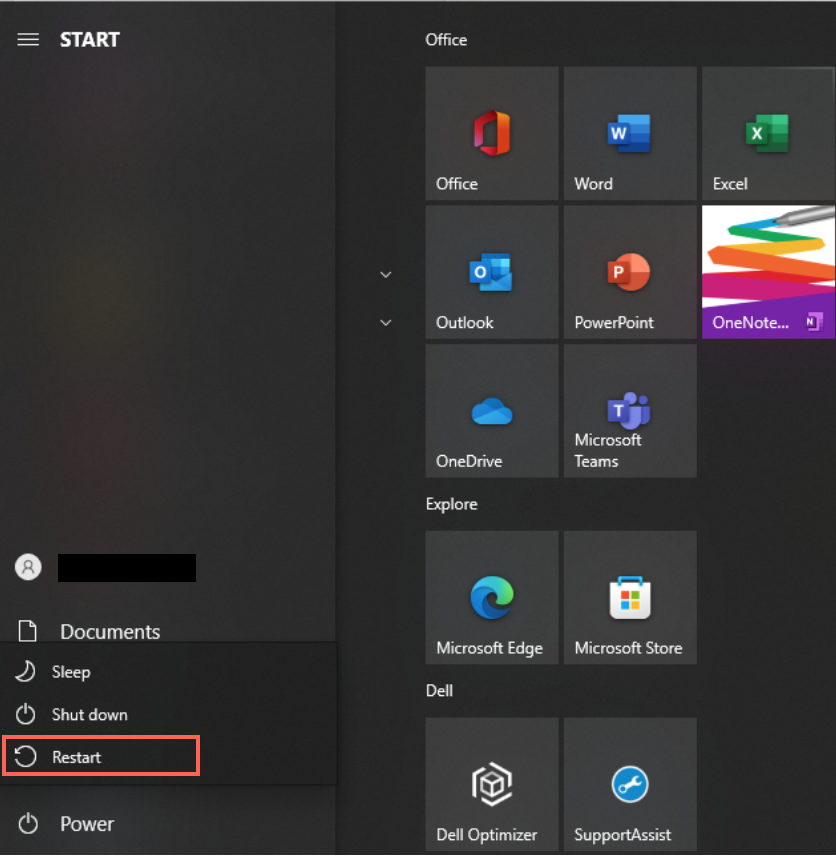Launch Outlook from its tile
The image size is (836, 857).
(492, 272)
